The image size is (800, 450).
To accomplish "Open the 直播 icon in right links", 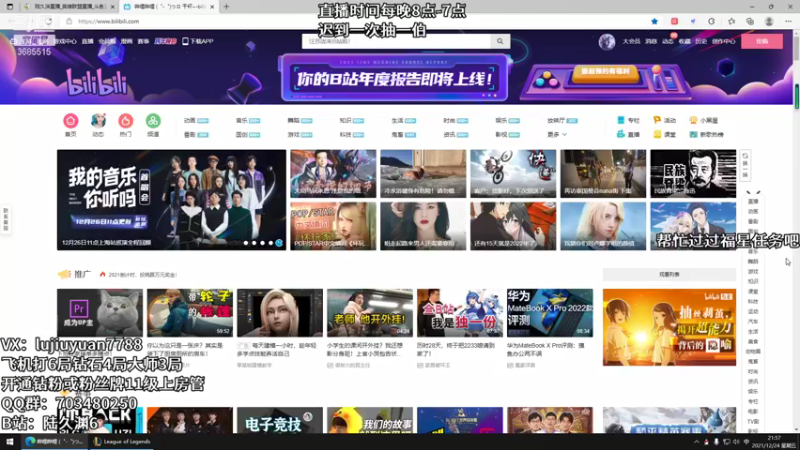I will [x=620, y=134].
